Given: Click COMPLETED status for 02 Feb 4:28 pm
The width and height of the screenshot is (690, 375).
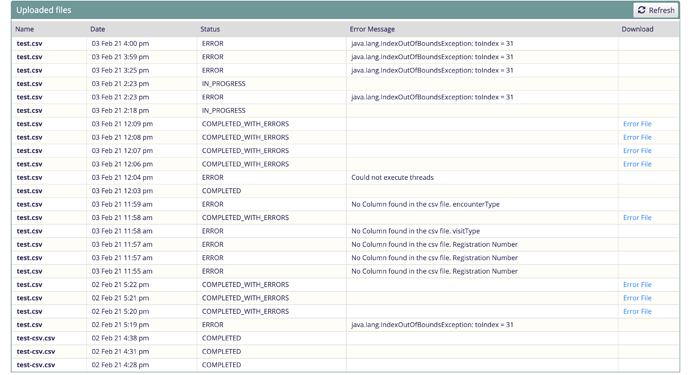Looking at the screenshot, I should (x=221, y=365).
